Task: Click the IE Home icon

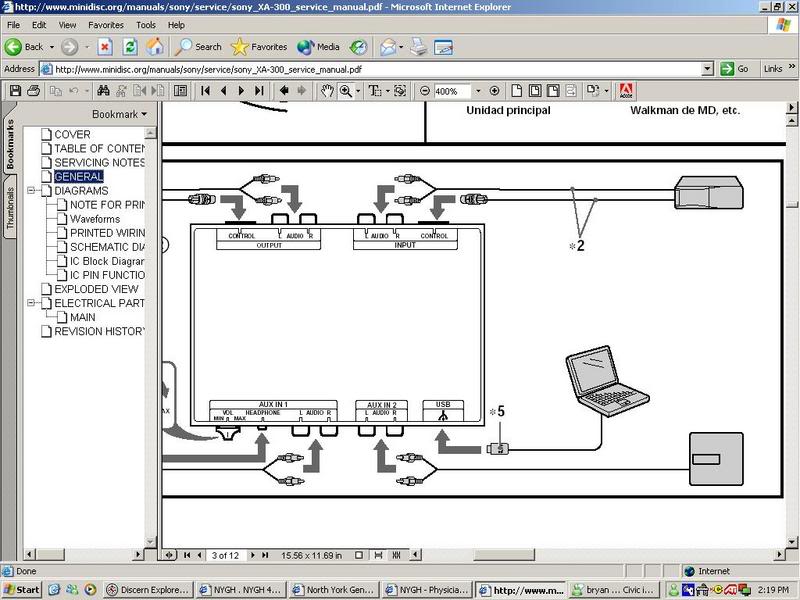Action: (x=155, y=47)
